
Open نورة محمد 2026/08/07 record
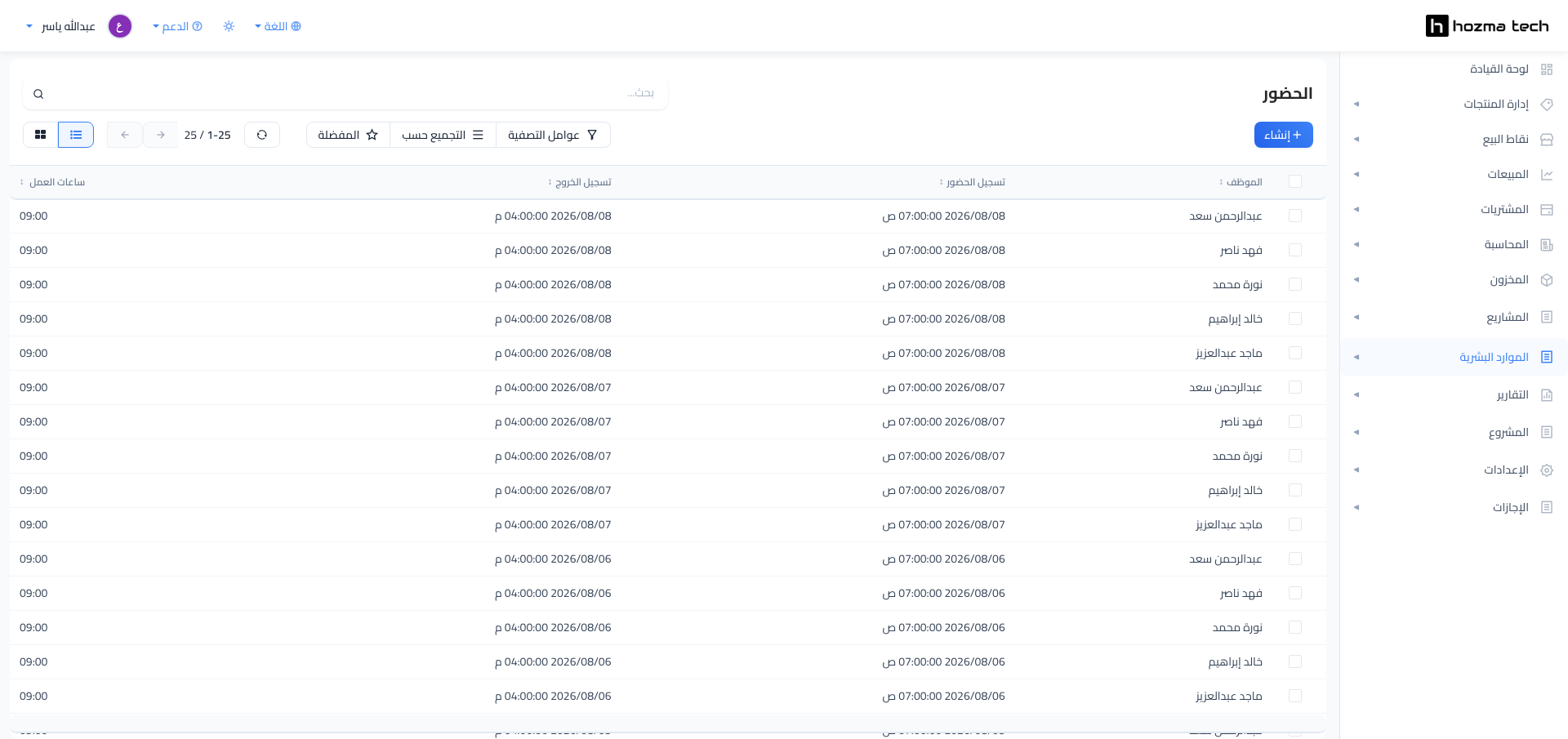(x=667, y=456)
